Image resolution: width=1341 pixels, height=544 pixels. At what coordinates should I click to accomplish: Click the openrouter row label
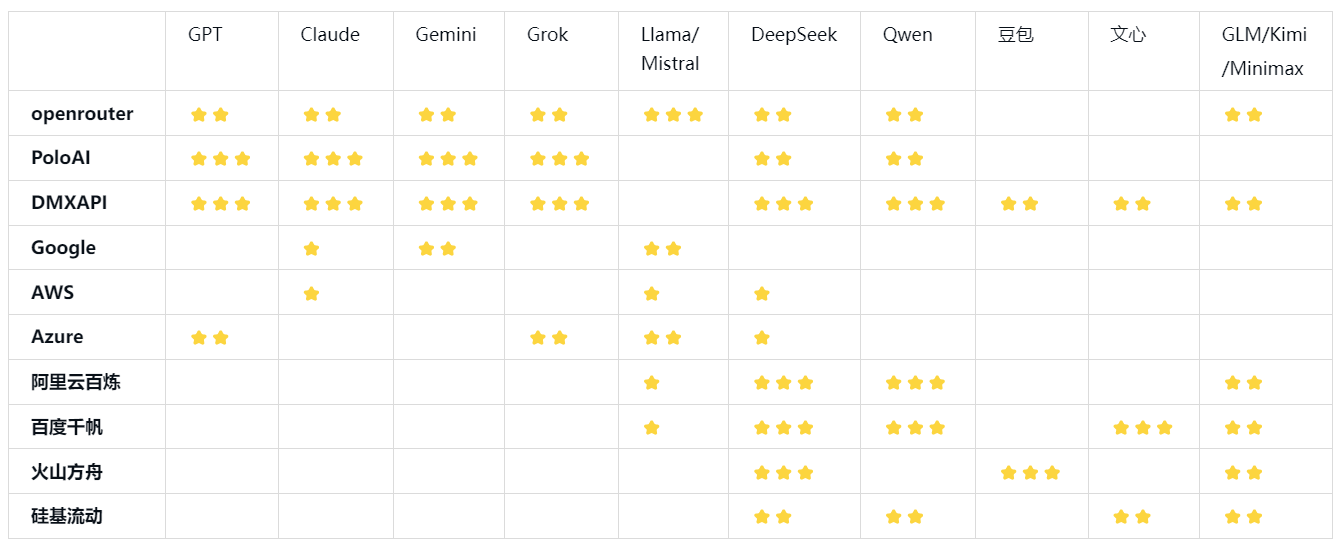(82, 114)
